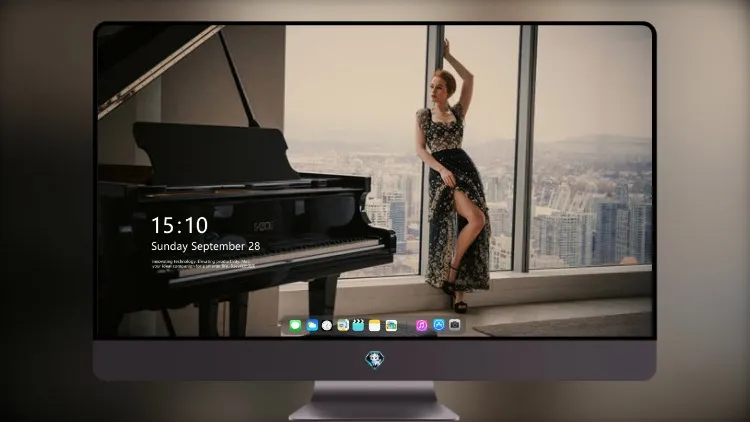This screenshot has width=750, height=422.
Task: Open the green Messages app in the dock
Action: pyautogui.click(x=295, y=325)
